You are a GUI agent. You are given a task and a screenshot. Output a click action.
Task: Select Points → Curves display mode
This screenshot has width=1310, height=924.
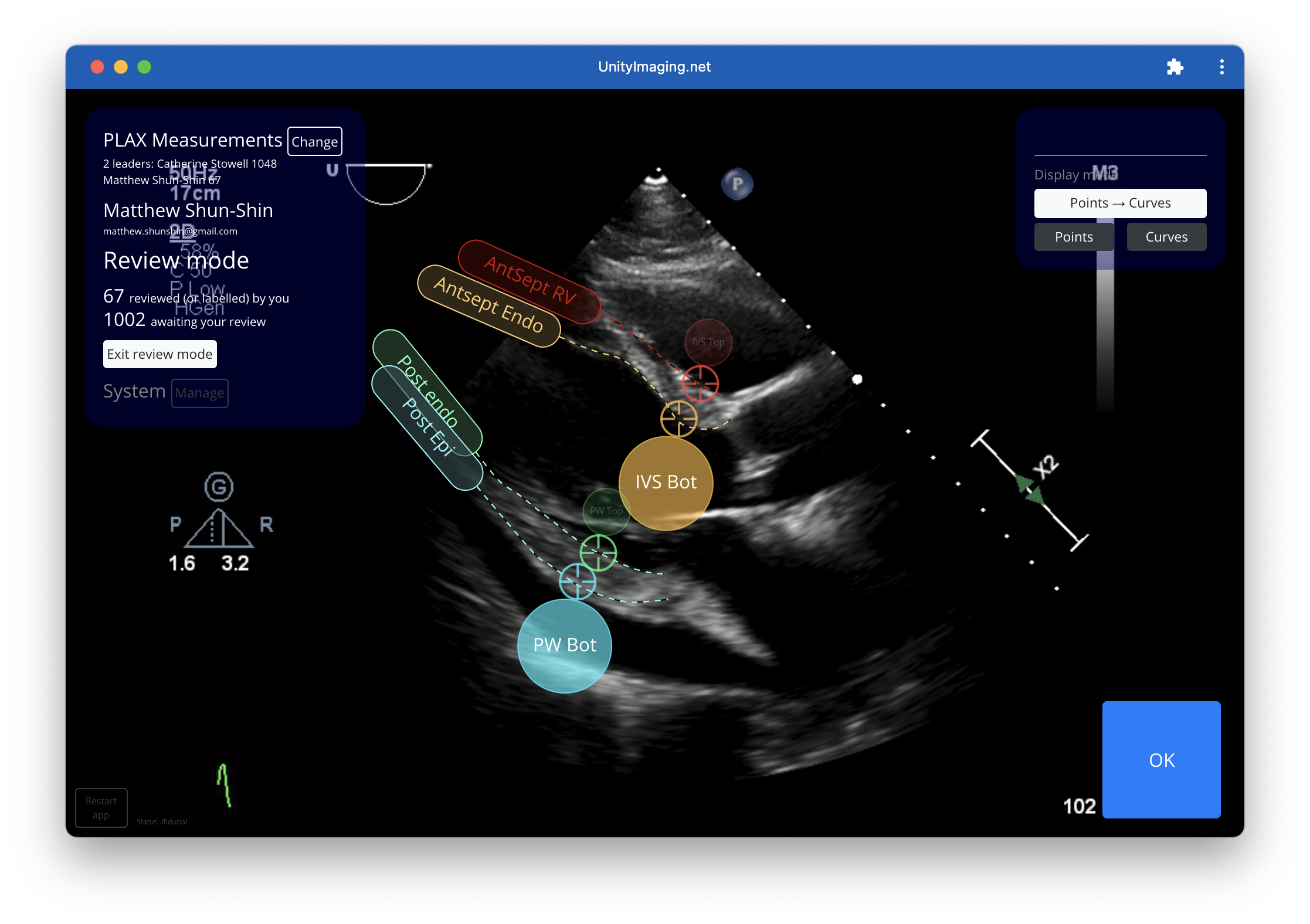pos(1120,203)
